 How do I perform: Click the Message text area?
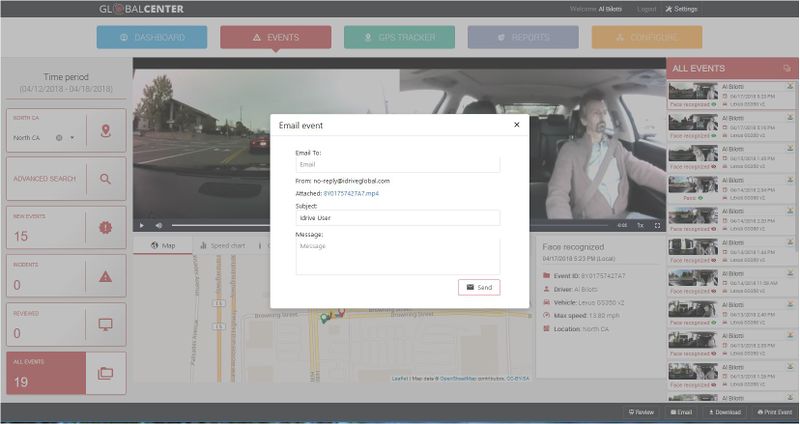tap(397, 255)
